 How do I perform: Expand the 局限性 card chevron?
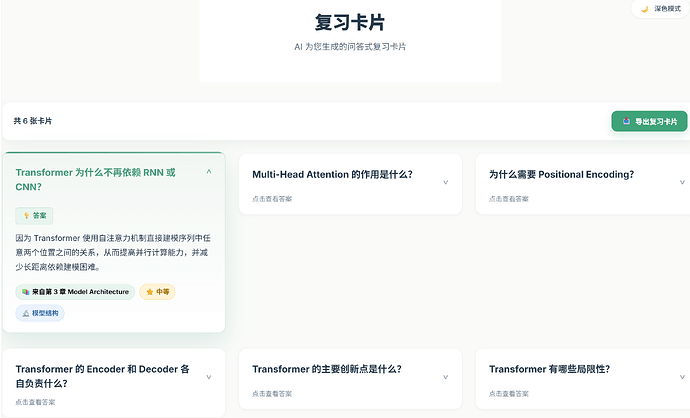pos(682,377)
